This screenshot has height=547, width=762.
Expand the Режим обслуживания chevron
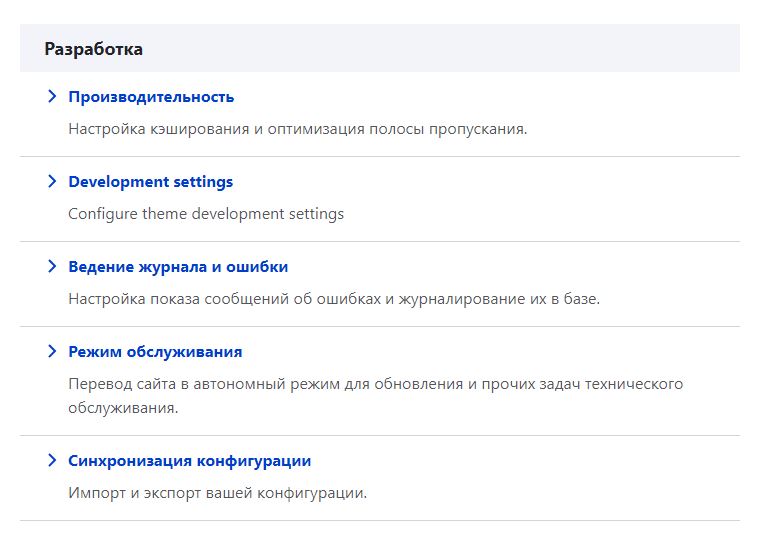[x=52, y=351]
